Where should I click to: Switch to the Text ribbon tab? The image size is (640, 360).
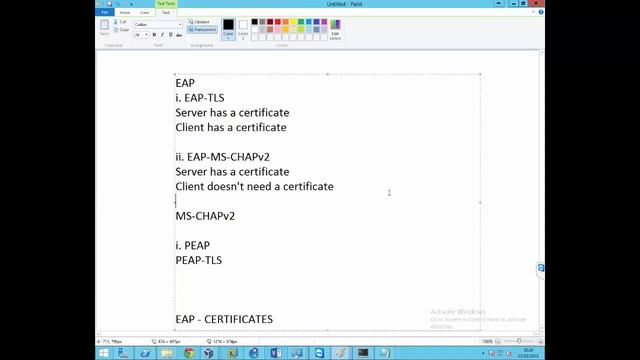tap(166, 13)
